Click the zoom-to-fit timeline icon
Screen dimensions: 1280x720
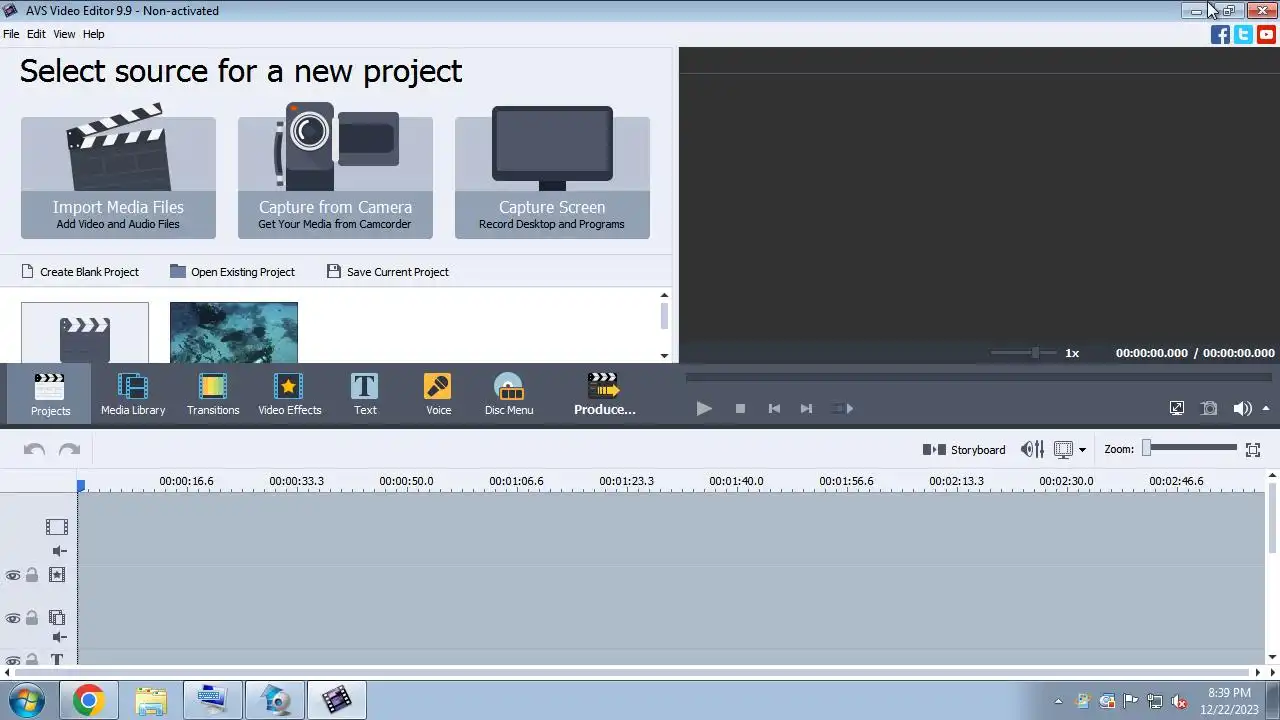[x=1253, y=450]
